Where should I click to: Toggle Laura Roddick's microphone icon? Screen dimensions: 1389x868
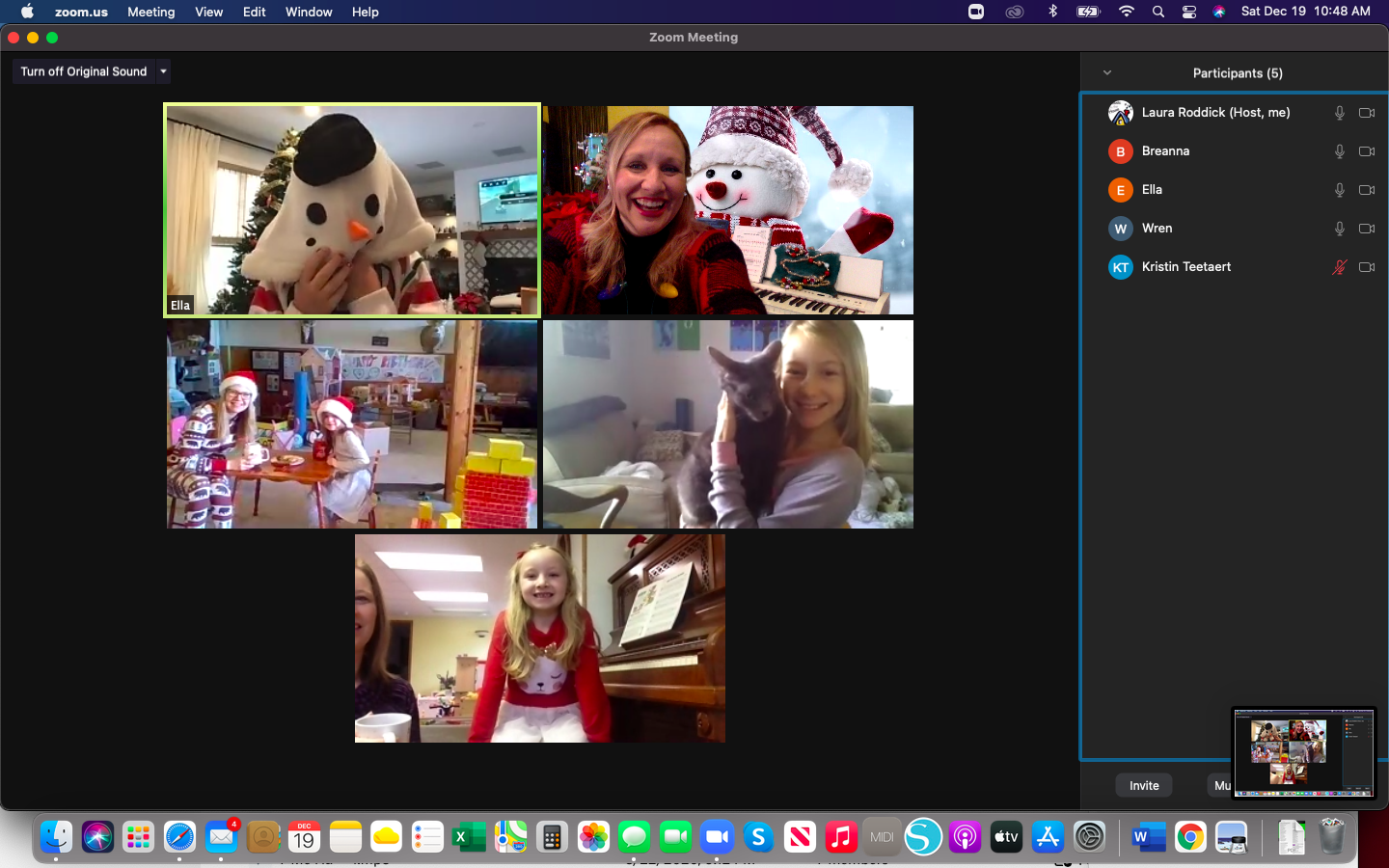1339,113
